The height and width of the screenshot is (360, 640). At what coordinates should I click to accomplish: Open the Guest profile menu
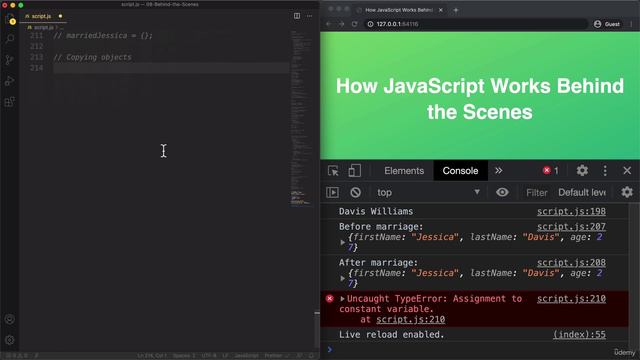point(607,24)
